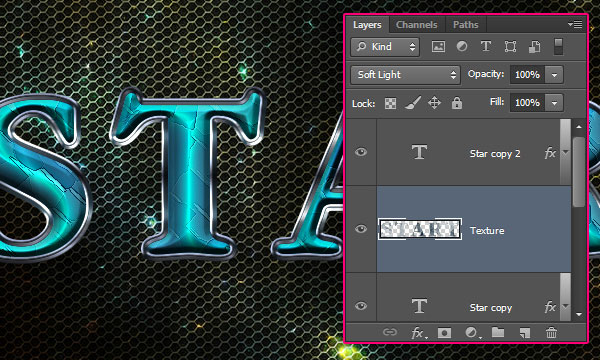600x360 pixels.
Task: Add layer mask icon
Action: pyautogui.click(x=444, y=332)
